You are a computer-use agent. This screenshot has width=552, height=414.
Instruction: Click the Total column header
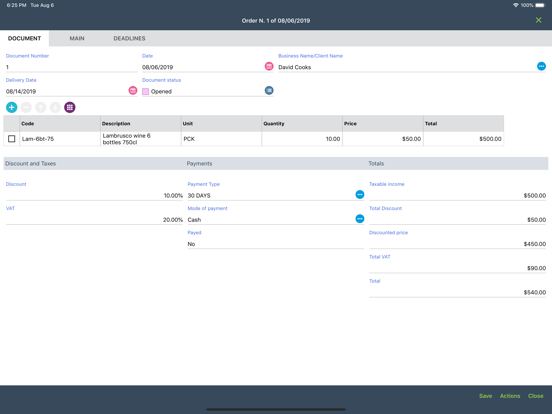[463, 124]
